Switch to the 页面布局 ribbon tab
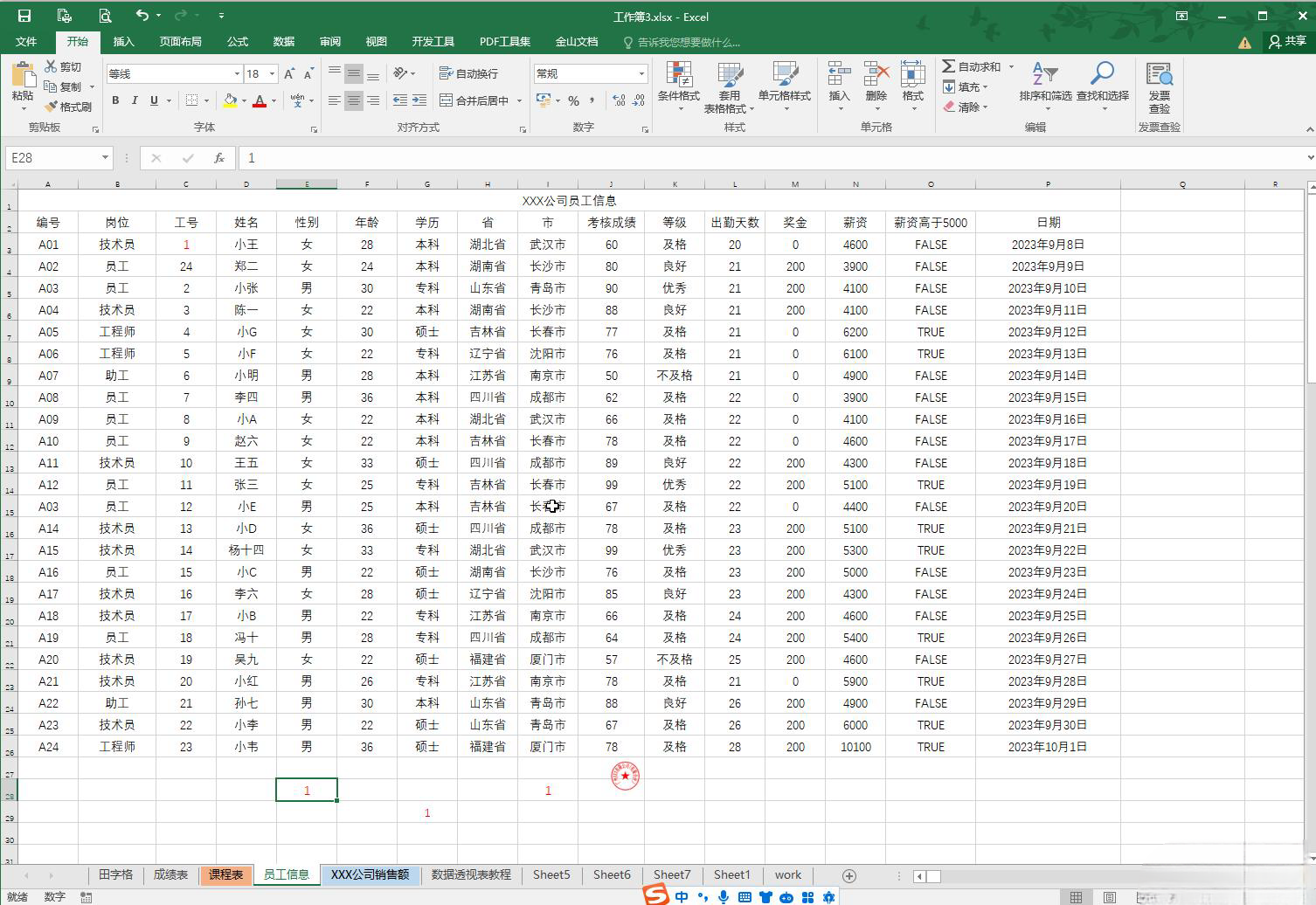 180,41
